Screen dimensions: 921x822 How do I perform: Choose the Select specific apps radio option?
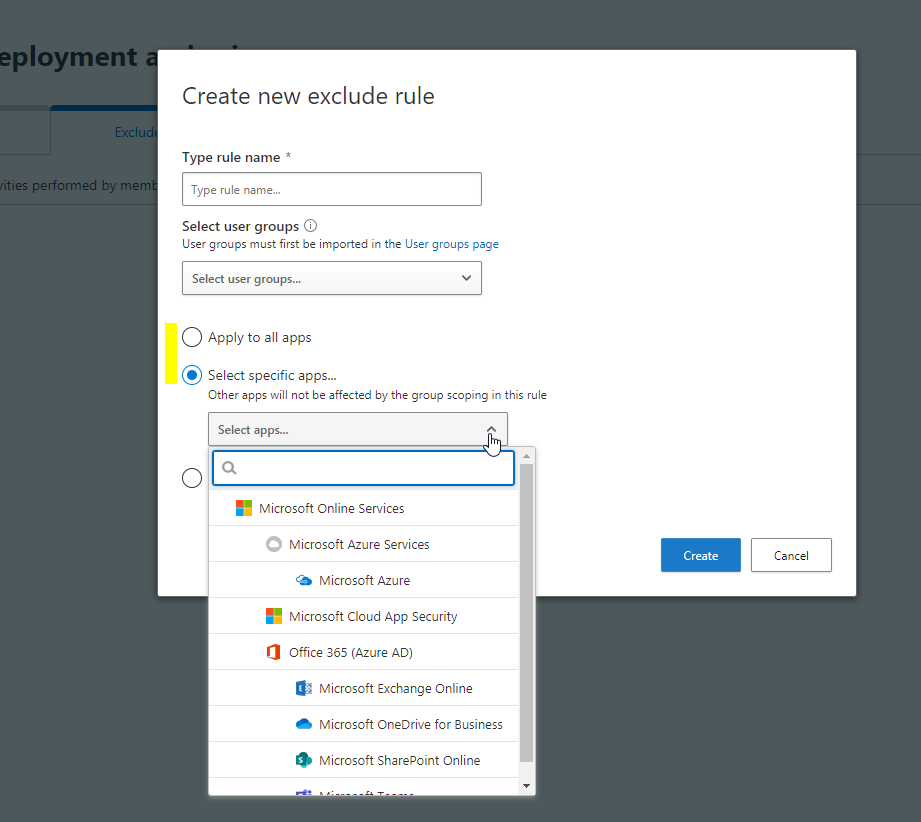[192, 375]
